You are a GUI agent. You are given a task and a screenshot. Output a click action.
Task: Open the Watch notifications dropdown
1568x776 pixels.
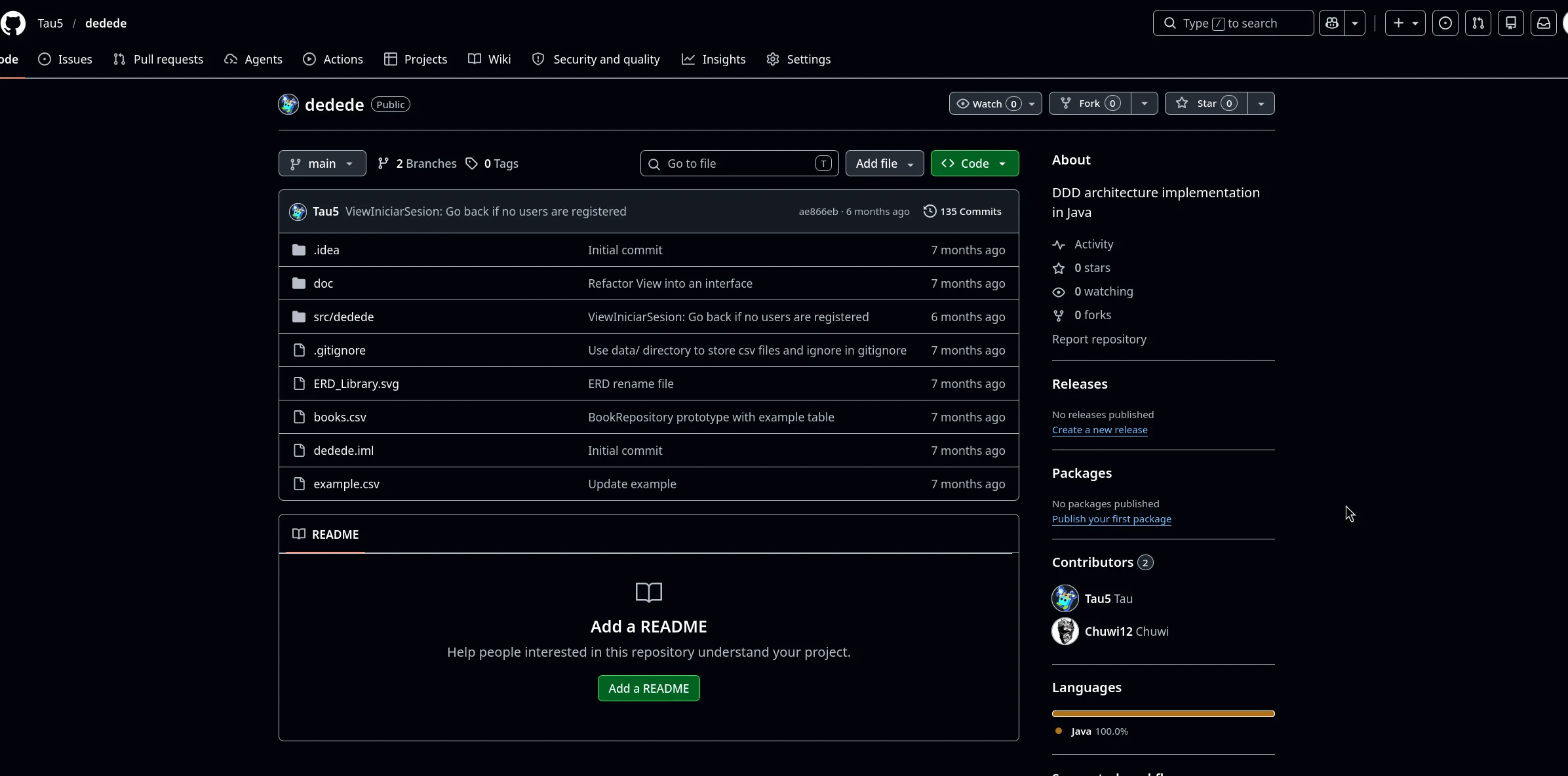click(x=995, y=104)
